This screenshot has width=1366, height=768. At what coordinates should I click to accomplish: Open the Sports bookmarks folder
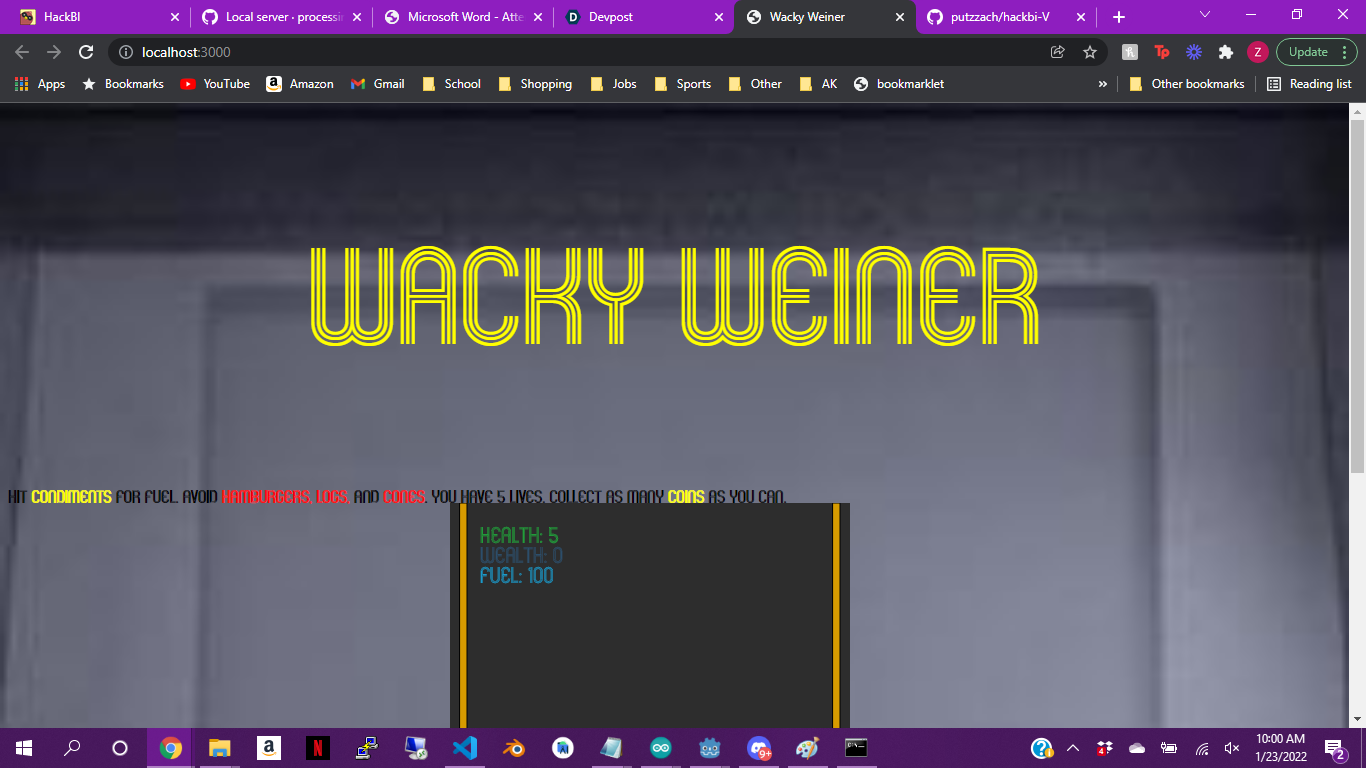tap(683, 84)
